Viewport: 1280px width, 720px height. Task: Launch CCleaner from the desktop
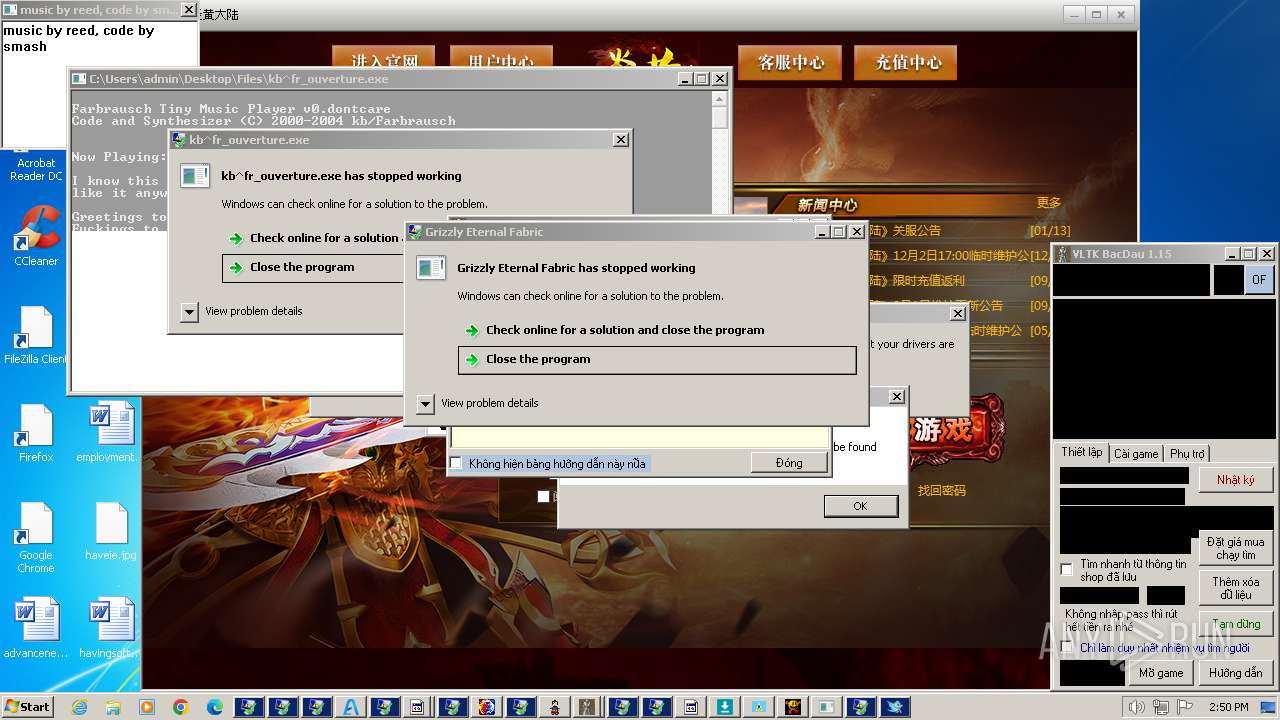point(36,236)
